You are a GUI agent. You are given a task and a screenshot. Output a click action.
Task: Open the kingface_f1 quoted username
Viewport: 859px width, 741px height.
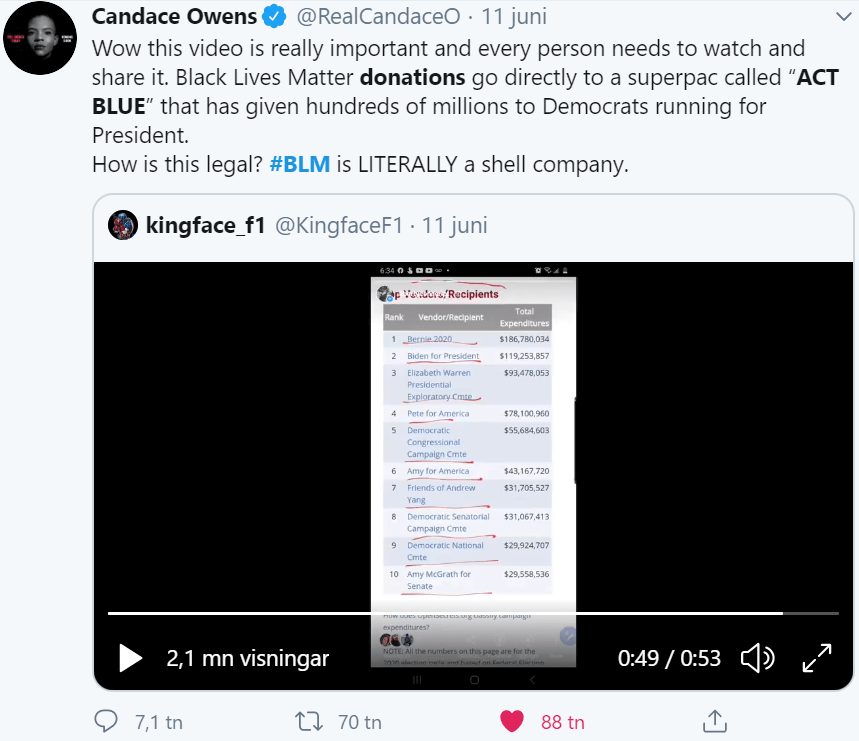205,225
